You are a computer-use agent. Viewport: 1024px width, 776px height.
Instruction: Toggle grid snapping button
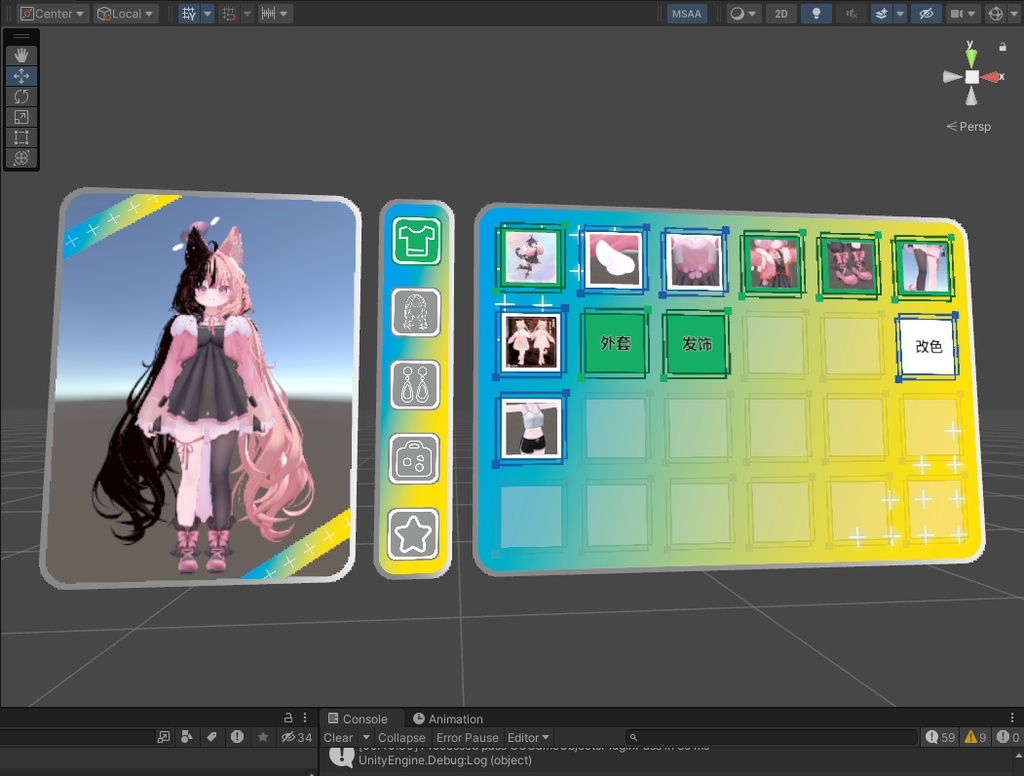pyautogui.click(x=189, y=14)
